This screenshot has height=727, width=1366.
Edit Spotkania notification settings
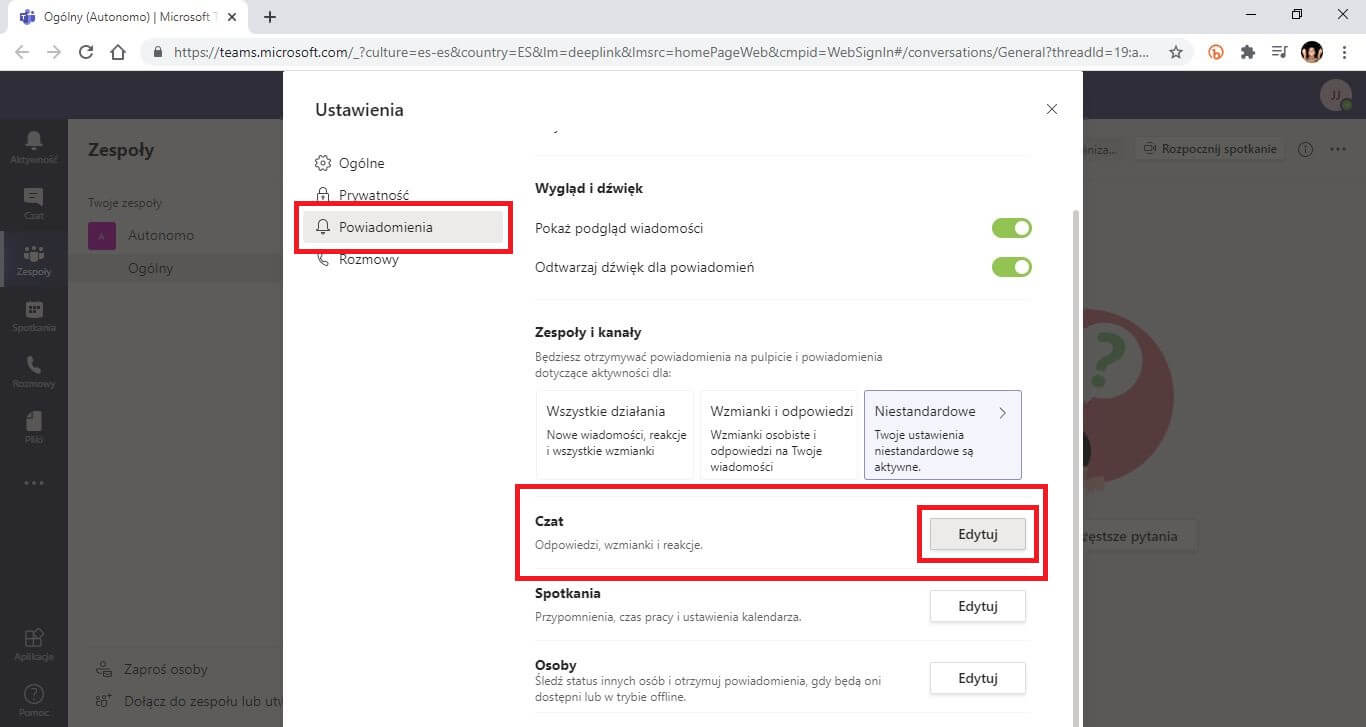pyautogui.click(x=978, y=606)
